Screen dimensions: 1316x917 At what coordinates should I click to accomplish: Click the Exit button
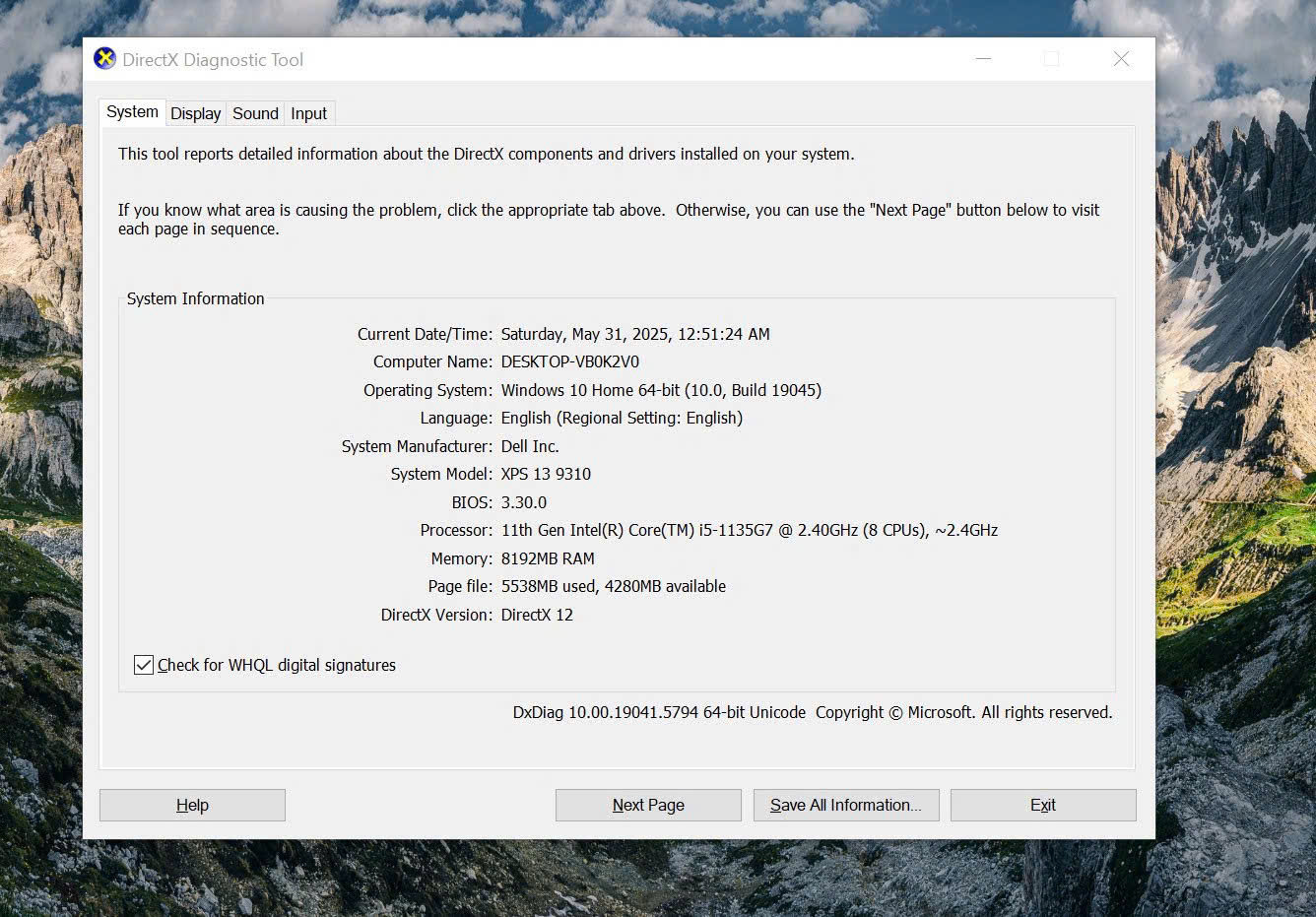point(1043,805)
